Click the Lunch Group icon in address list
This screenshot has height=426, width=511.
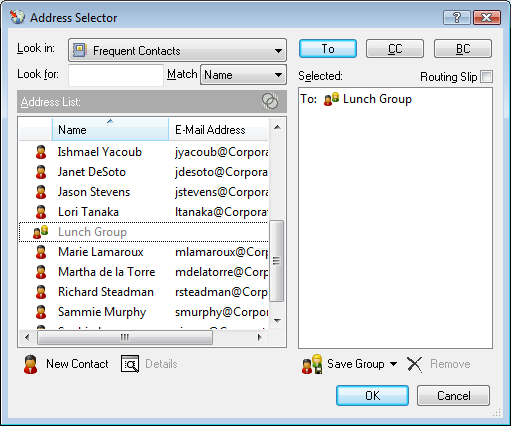41,232
